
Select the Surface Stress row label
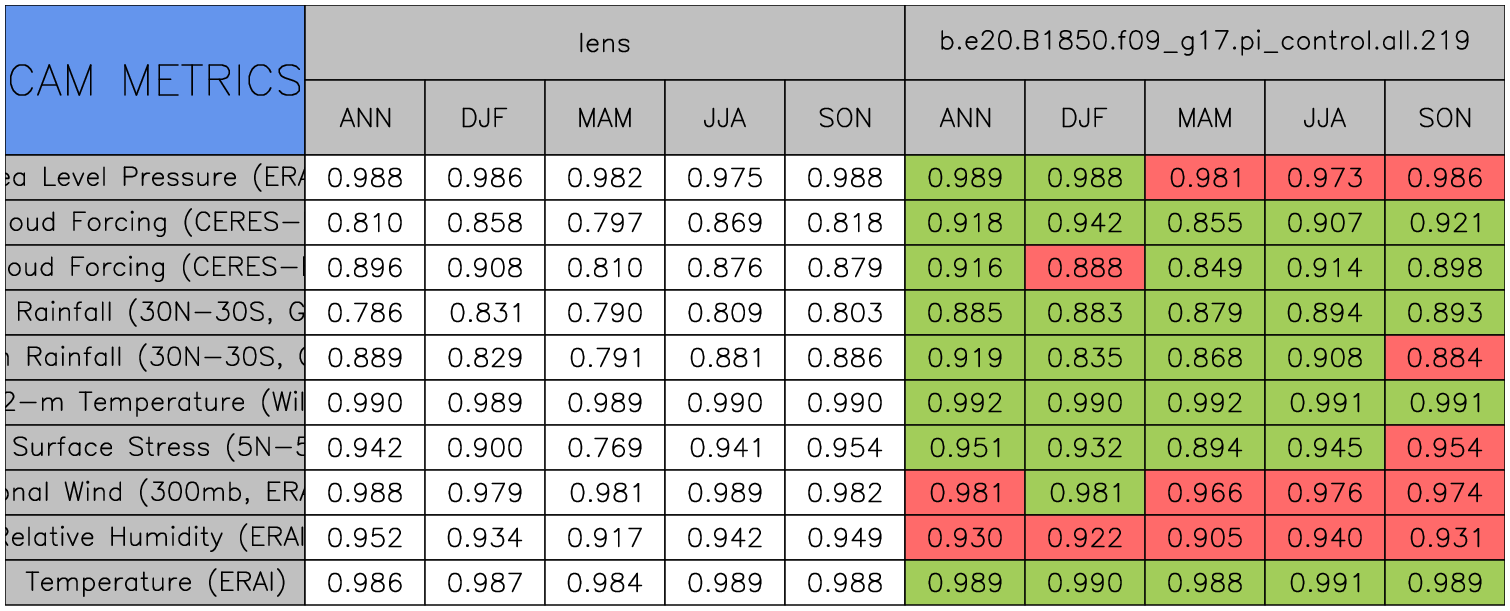point(155,448)
